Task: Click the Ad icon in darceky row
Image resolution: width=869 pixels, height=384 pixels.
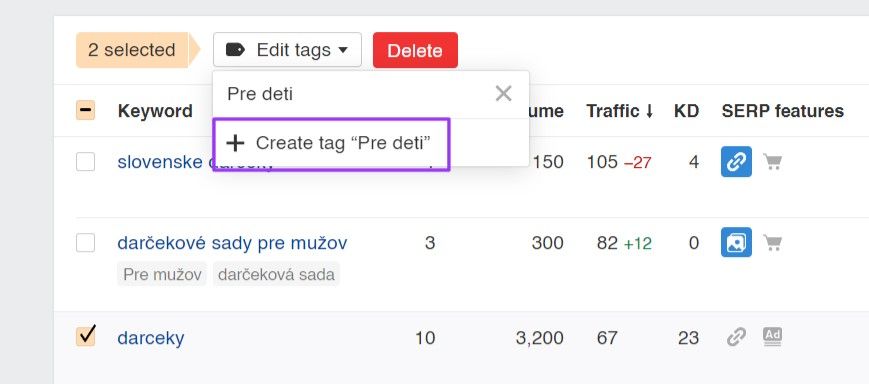Action: click(x=772, y=336)
